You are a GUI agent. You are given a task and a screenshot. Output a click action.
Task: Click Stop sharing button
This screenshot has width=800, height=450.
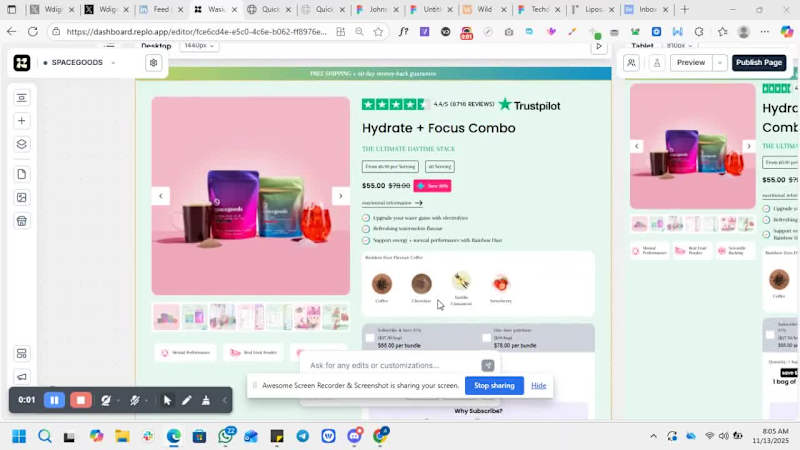pyautogui.click(x=494, y=386)
